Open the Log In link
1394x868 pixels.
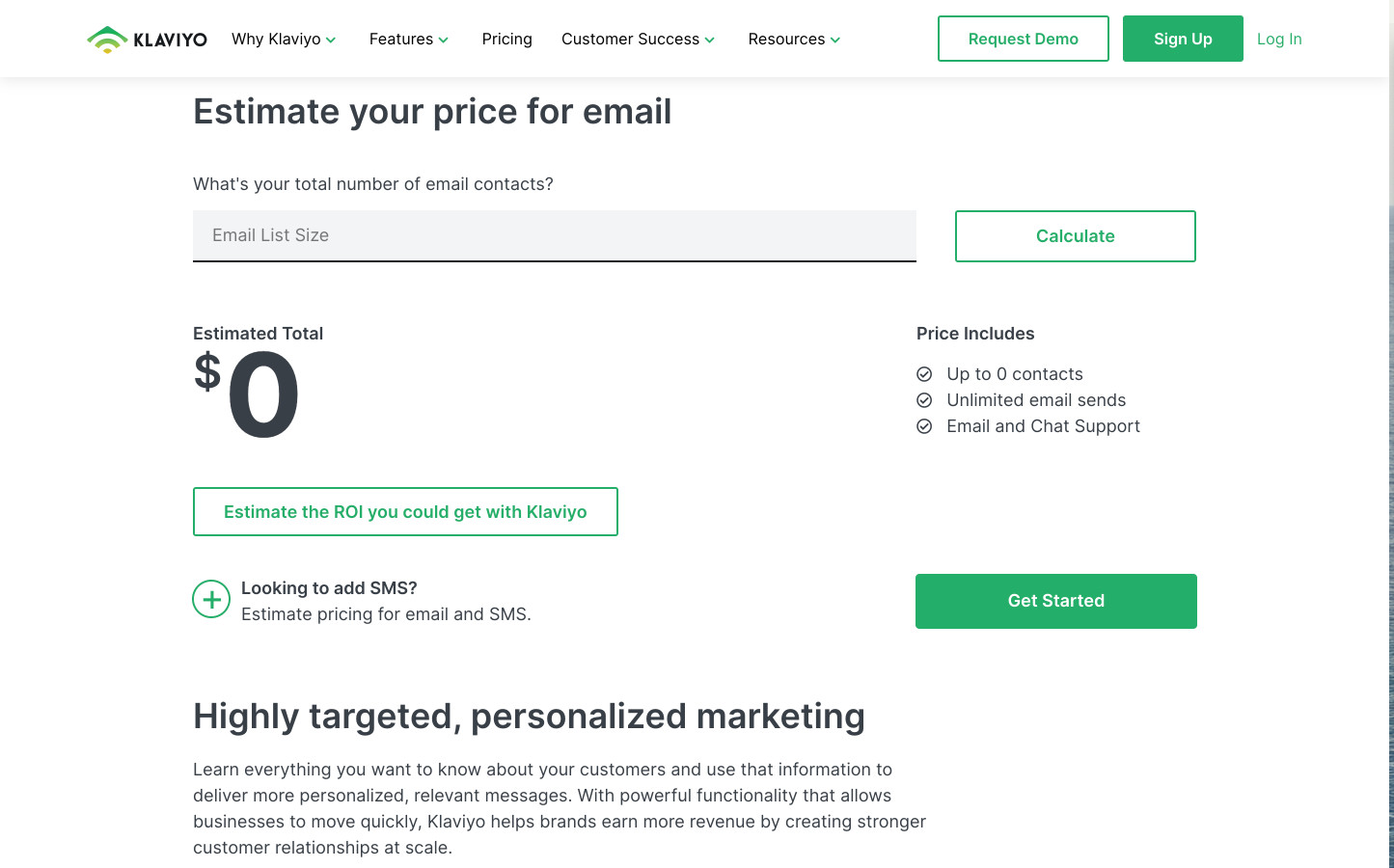(1279, 40)
